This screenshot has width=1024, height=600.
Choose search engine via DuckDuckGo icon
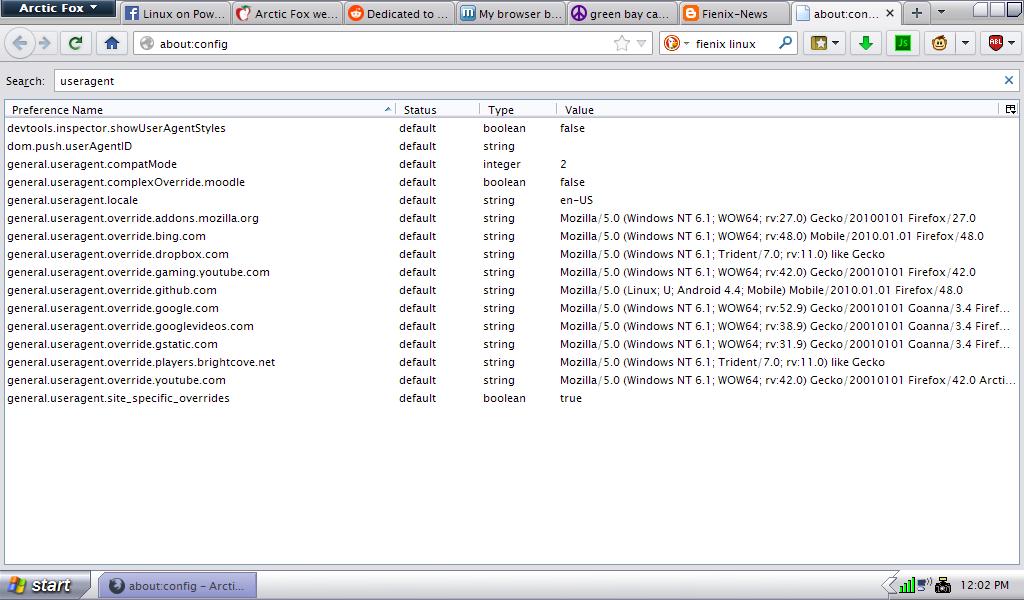671,44
